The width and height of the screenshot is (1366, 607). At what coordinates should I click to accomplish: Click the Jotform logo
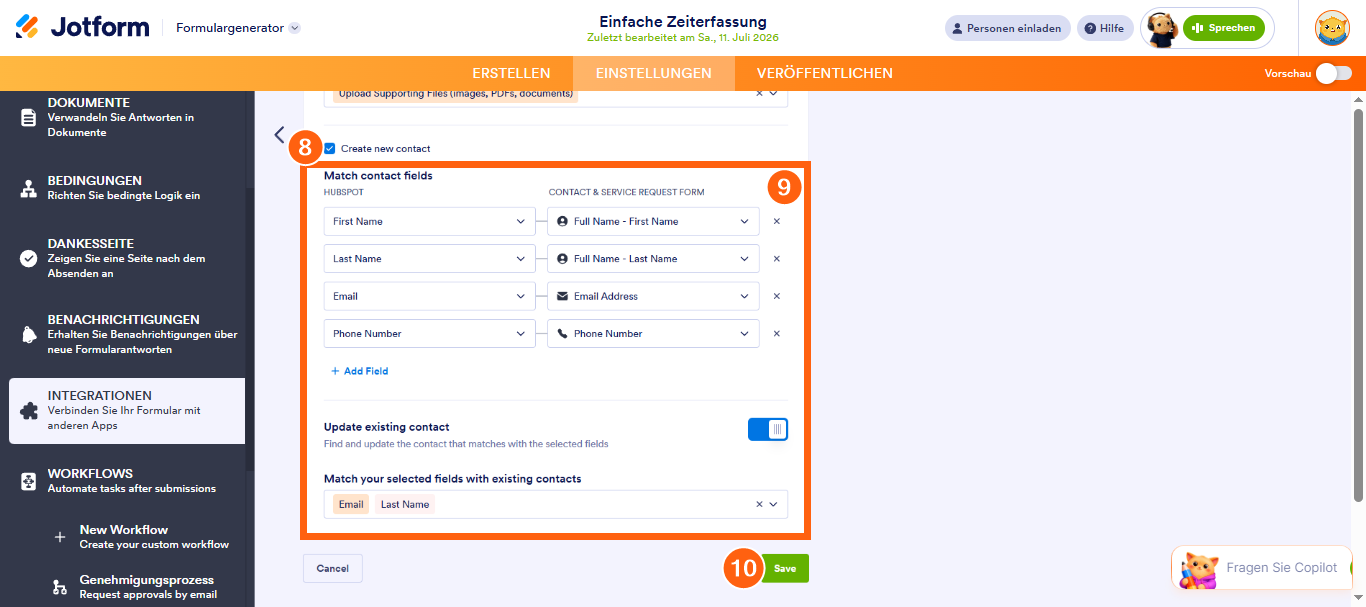point(82,27)
